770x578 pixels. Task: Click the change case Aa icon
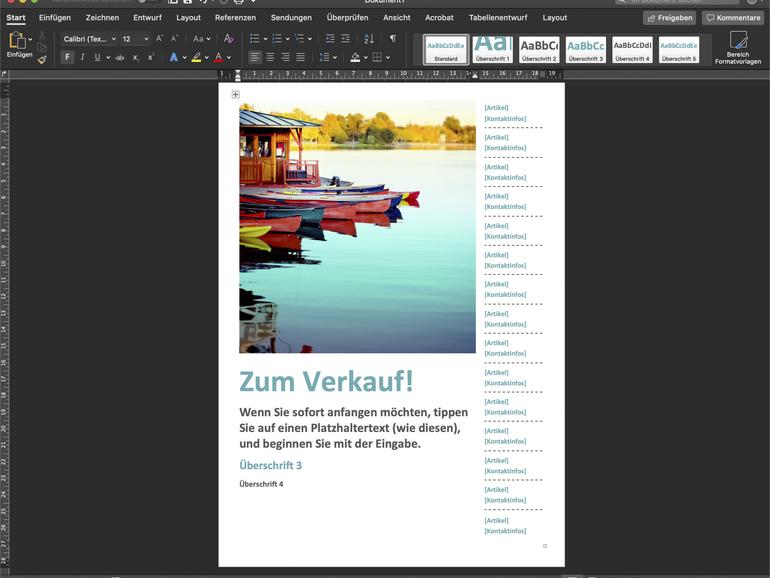198,38
